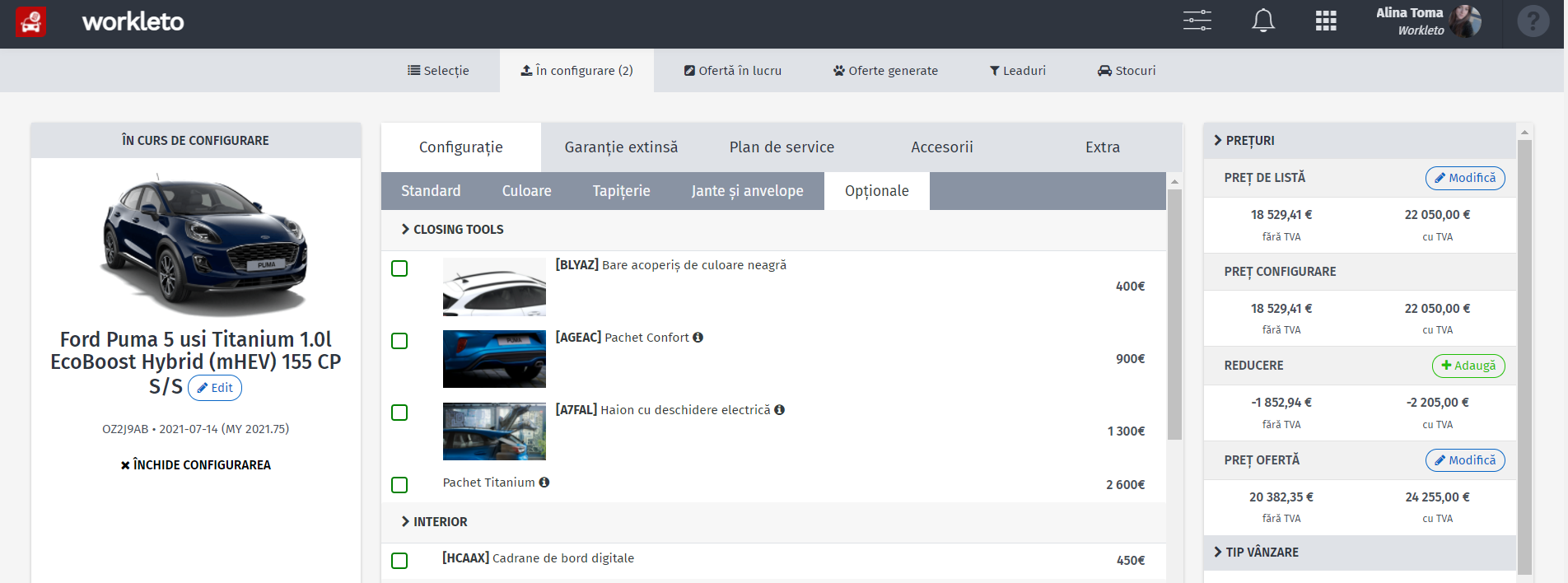The height and width of the screenshot is (583, 1568).
Task: Expand the TIP VÂNZARE section
Action: click(1256, 553)
